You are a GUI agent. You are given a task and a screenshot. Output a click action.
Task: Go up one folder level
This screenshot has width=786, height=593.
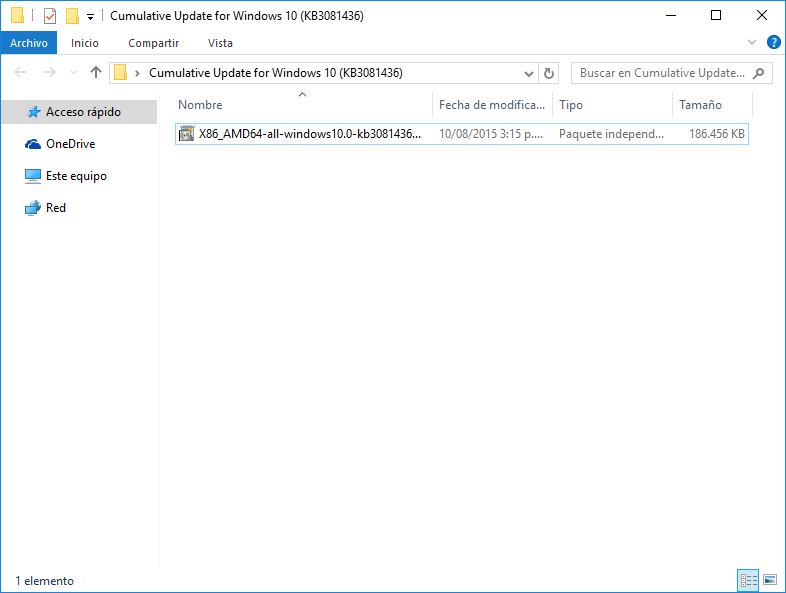96,73
